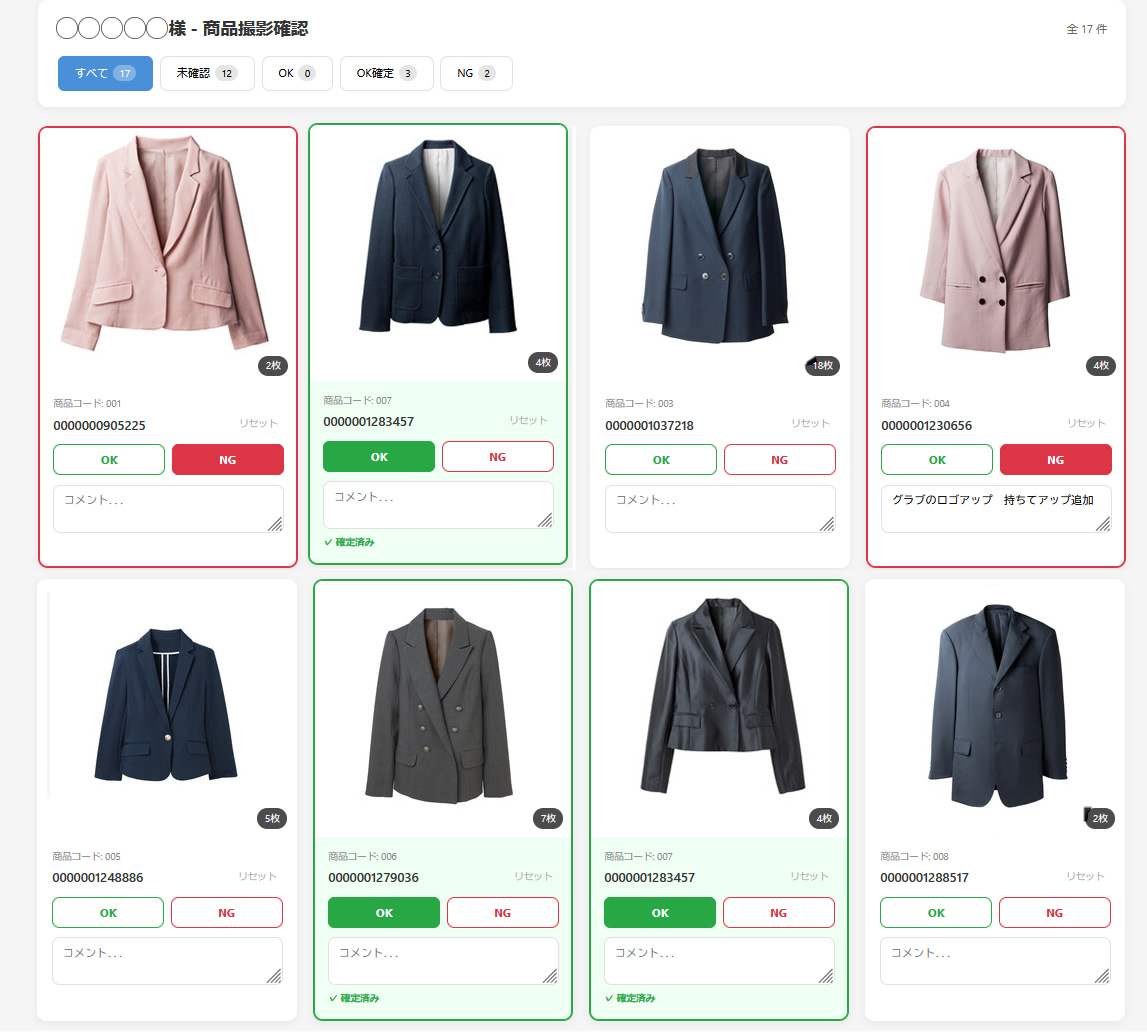
Task: Reset item 0000001279036 status
Action: [x=533, y=876]
